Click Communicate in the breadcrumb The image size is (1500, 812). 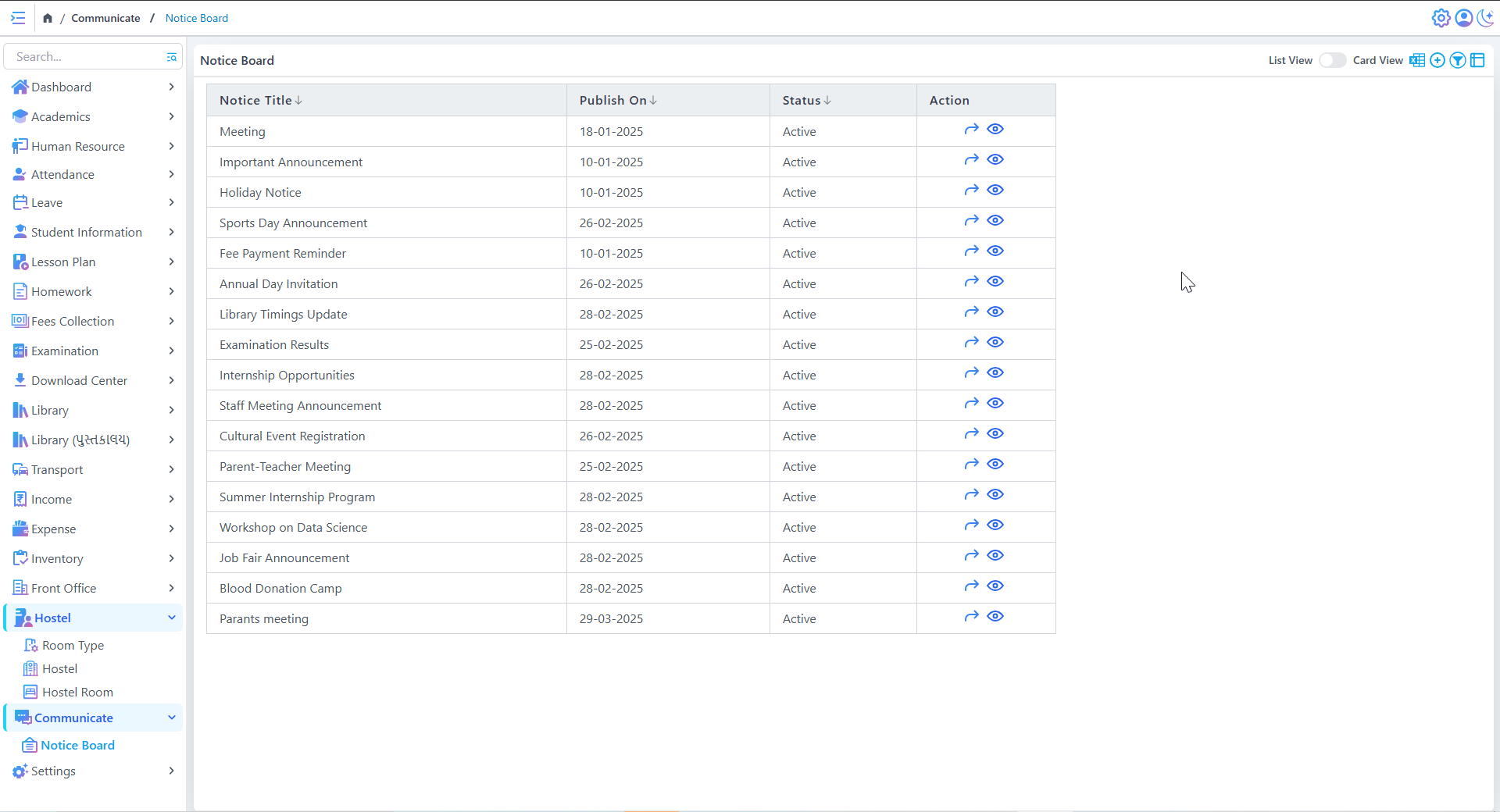[105, 18]
